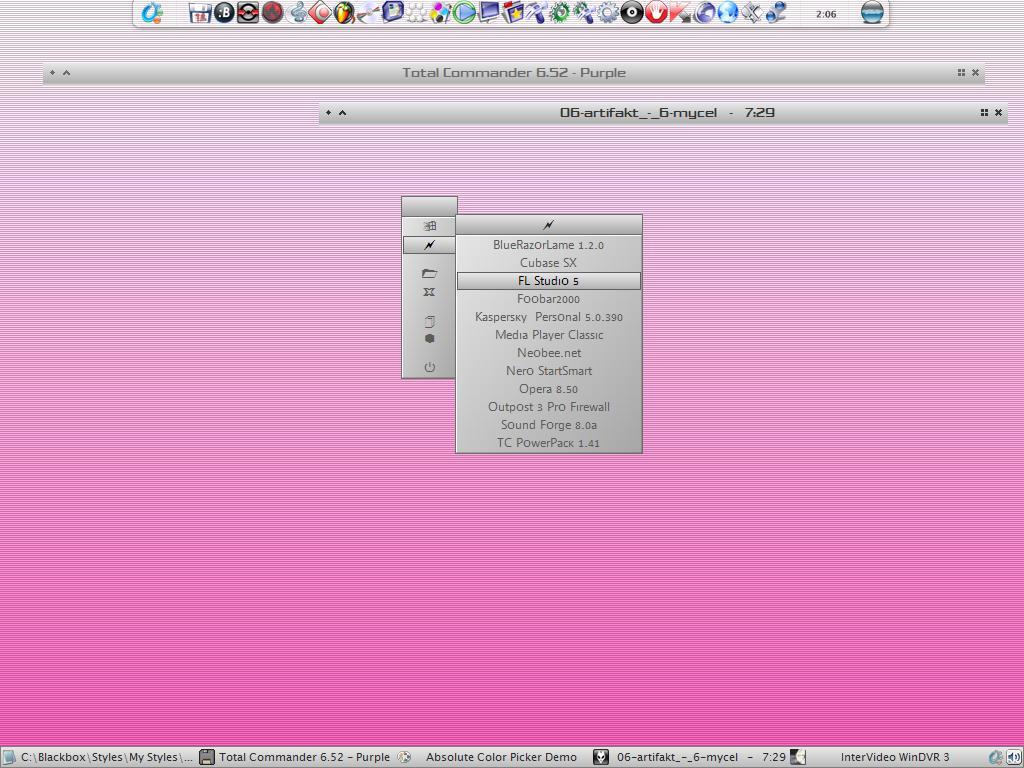Click the speaker volume tray icon

pos(1014,758)
